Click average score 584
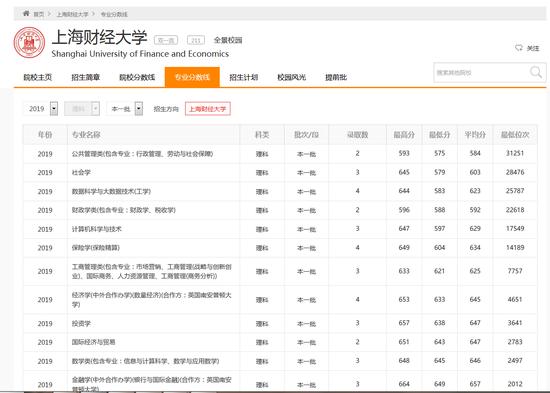This screenshot has height=393, width=550. coord(475,153)
